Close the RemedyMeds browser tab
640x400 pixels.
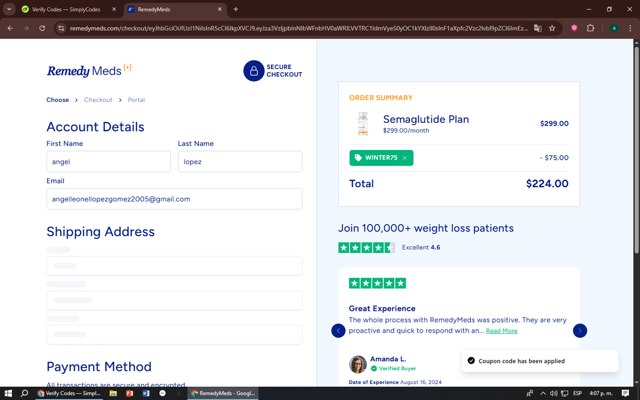pos(220,9)
